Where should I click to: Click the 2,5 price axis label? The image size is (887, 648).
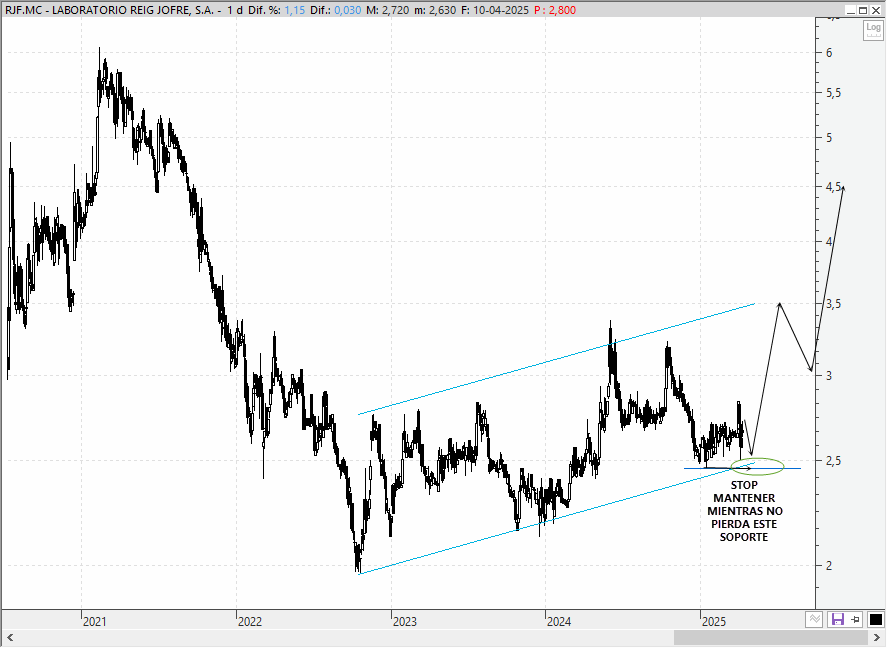coord(833,461)
